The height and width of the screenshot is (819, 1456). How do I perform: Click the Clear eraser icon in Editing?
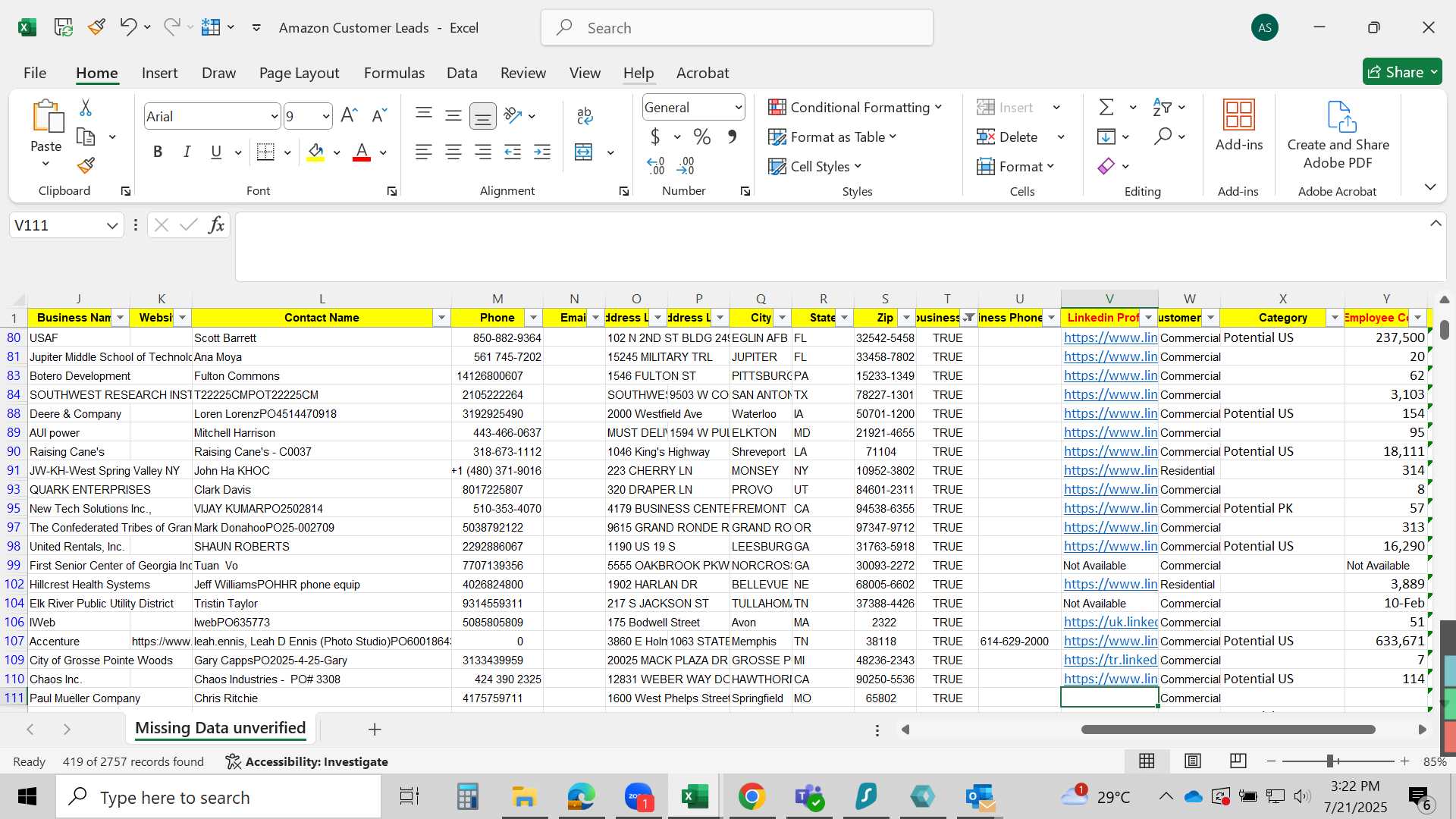1106,165
